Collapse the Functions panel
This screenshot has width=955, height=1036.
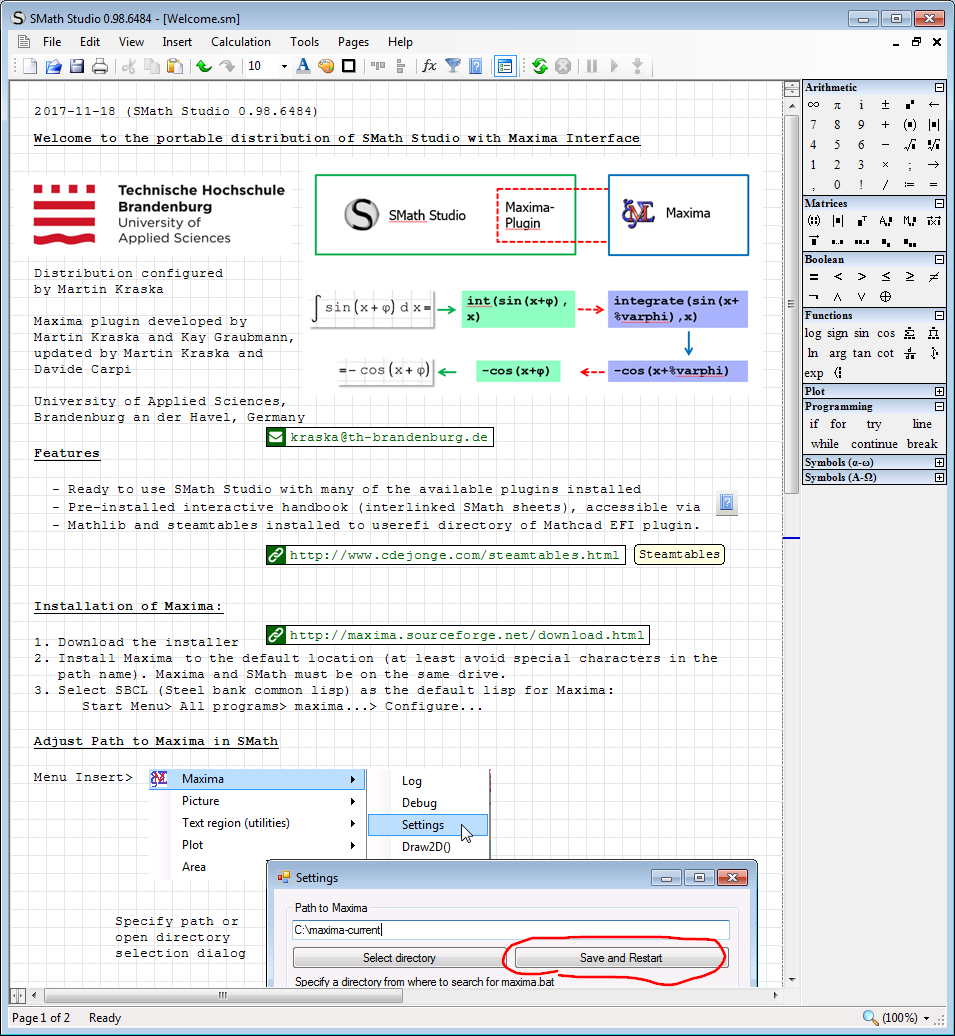(x=939, y=316)
